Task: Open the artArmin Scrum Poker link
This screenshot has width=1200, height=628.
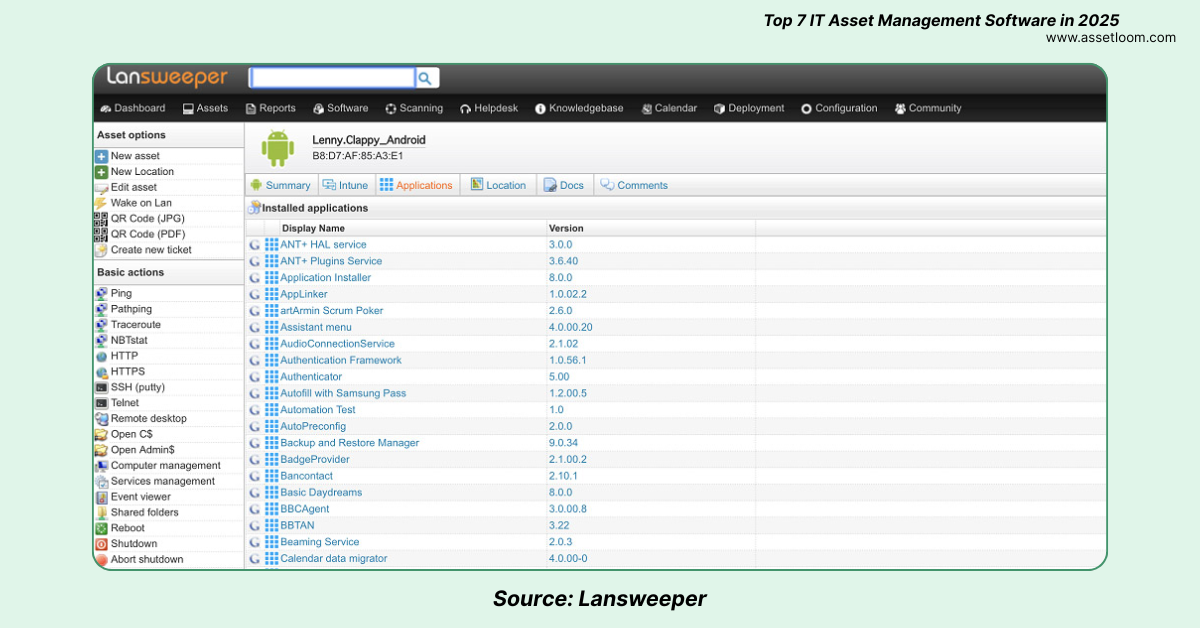Action: (x=331, y=311)
